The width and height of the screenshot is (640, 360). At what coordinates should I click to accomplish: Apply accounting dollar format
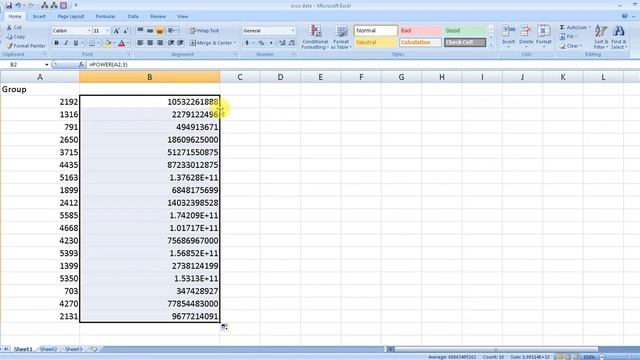247,43
